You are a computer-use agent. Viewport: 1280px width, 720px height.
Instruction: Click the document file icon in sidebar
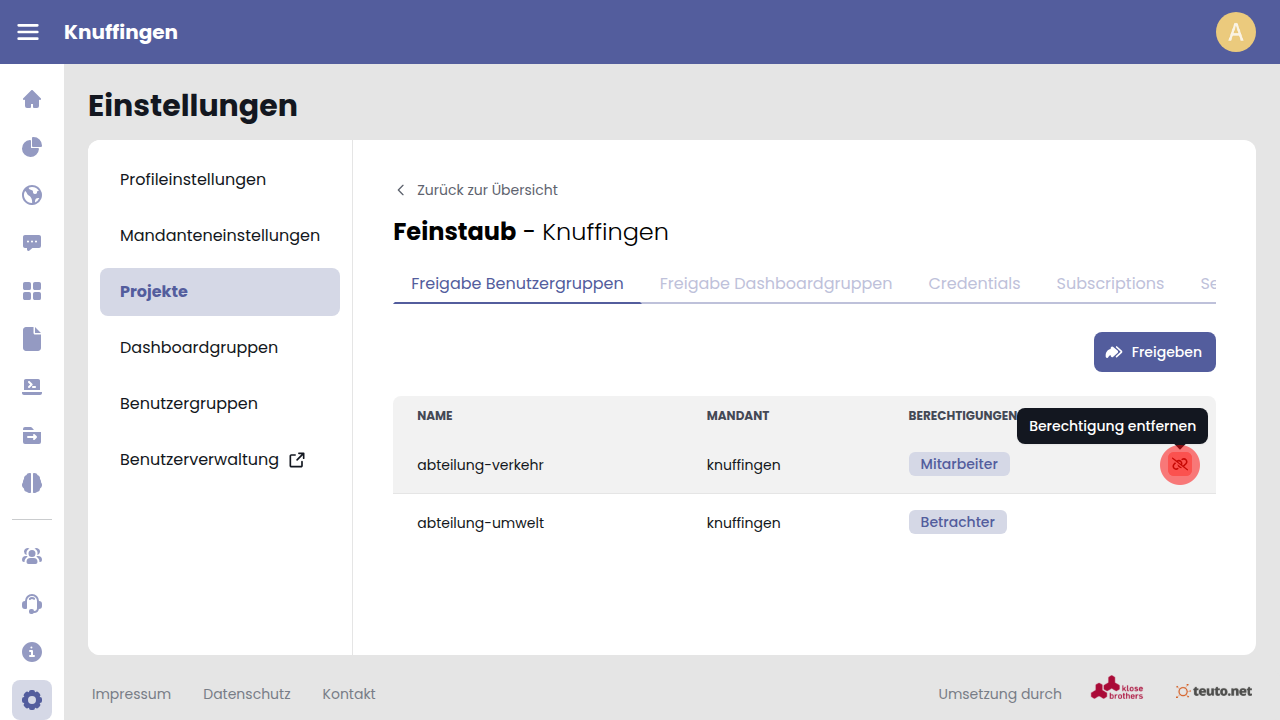[x=32, y=339]
